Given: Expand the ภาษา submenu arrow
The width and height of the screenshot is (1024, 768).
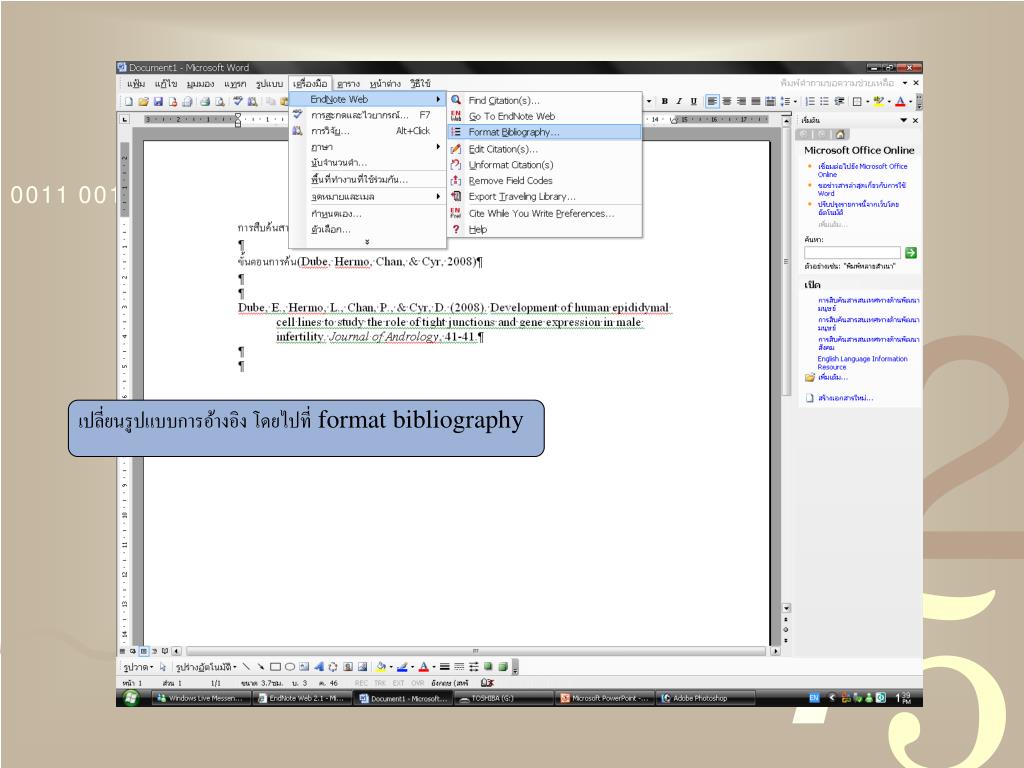Looking at the screenshot, I should pyautogui.click(x=438, y=147).
